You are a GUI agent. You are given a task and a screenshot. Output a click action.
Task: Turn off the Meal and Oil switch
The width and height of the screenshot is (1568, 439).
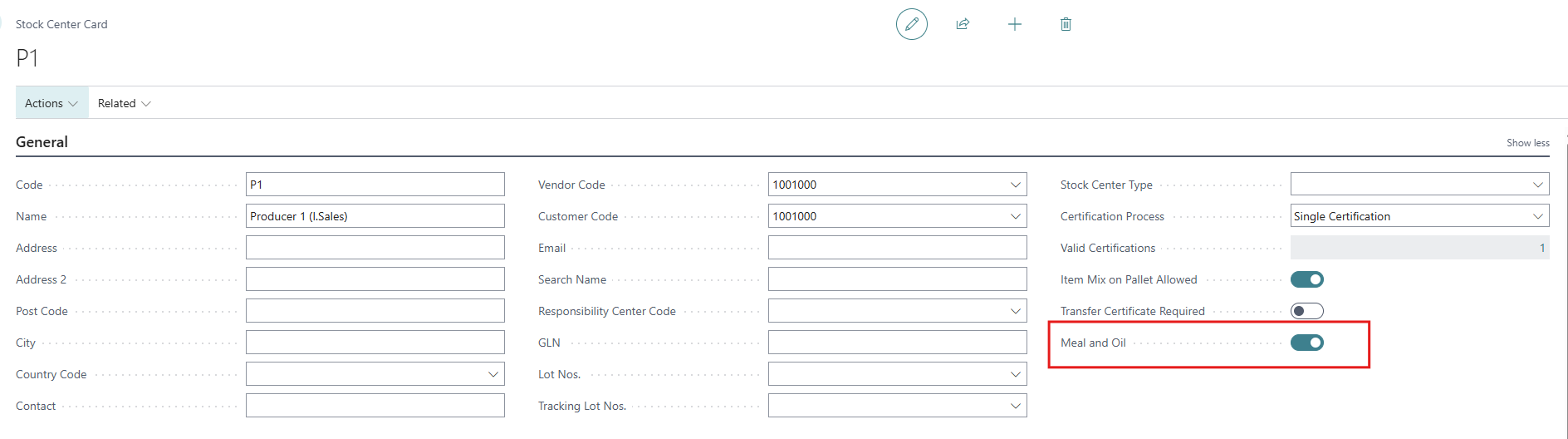point(1306,343)
